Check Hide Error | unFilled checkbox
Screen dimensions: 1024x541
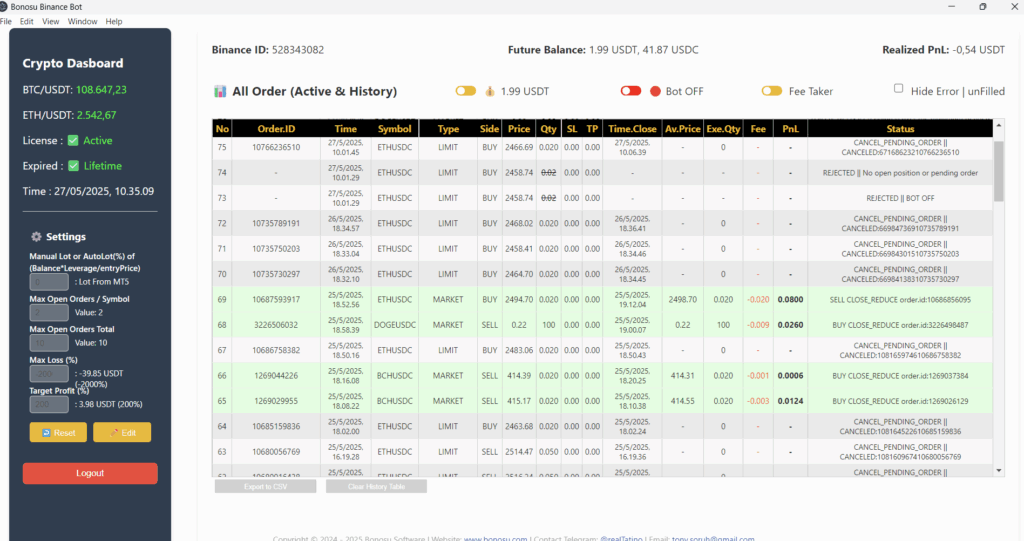tap(899, 88)
